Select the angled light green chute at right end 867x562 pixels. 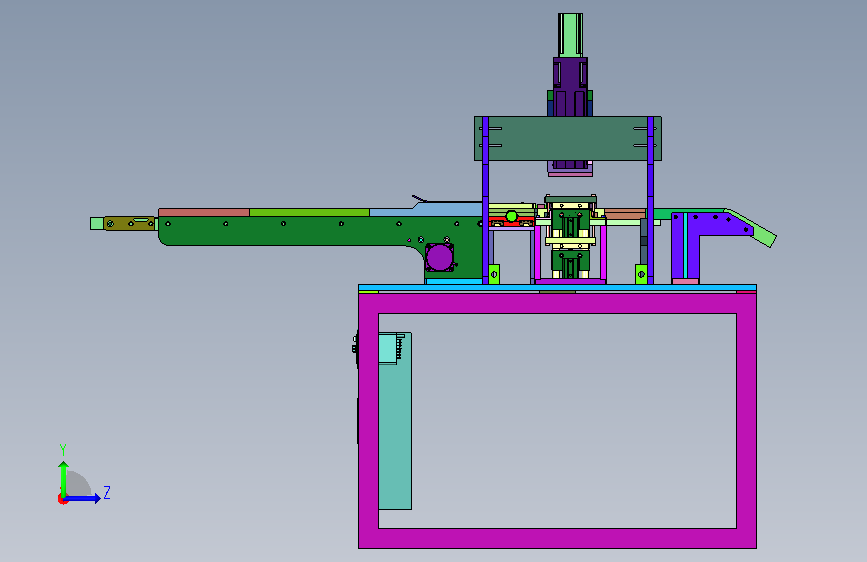coord(751,228)
